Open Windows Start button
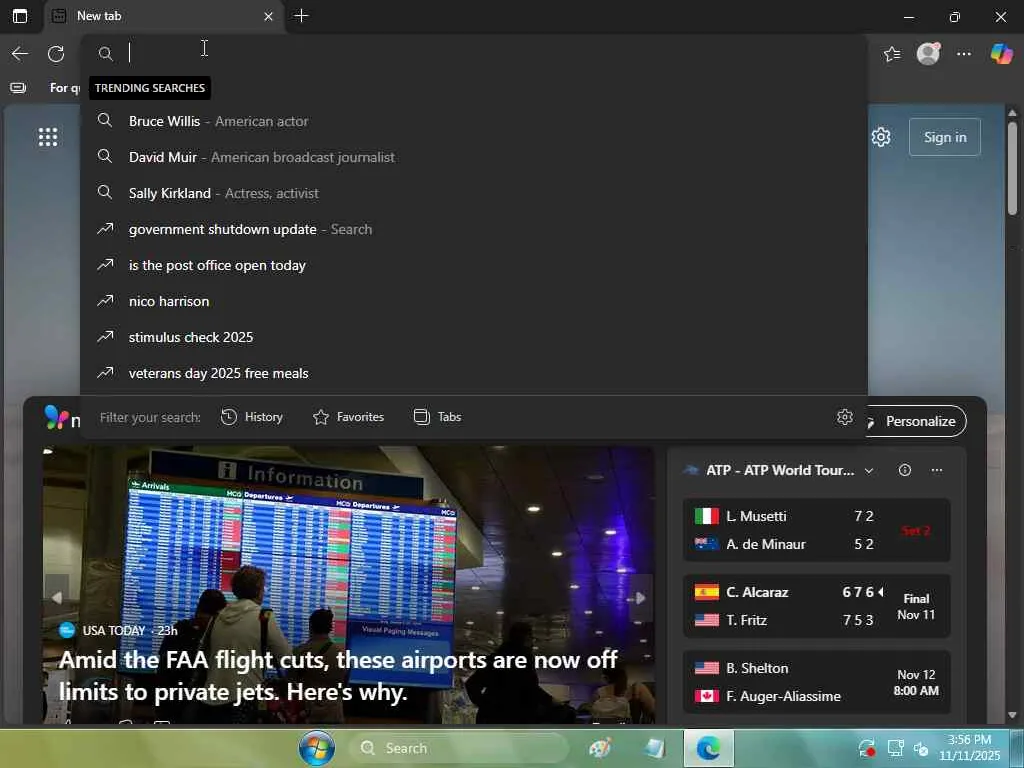Viewport: 1024px width, 768px height. [317, 748]
